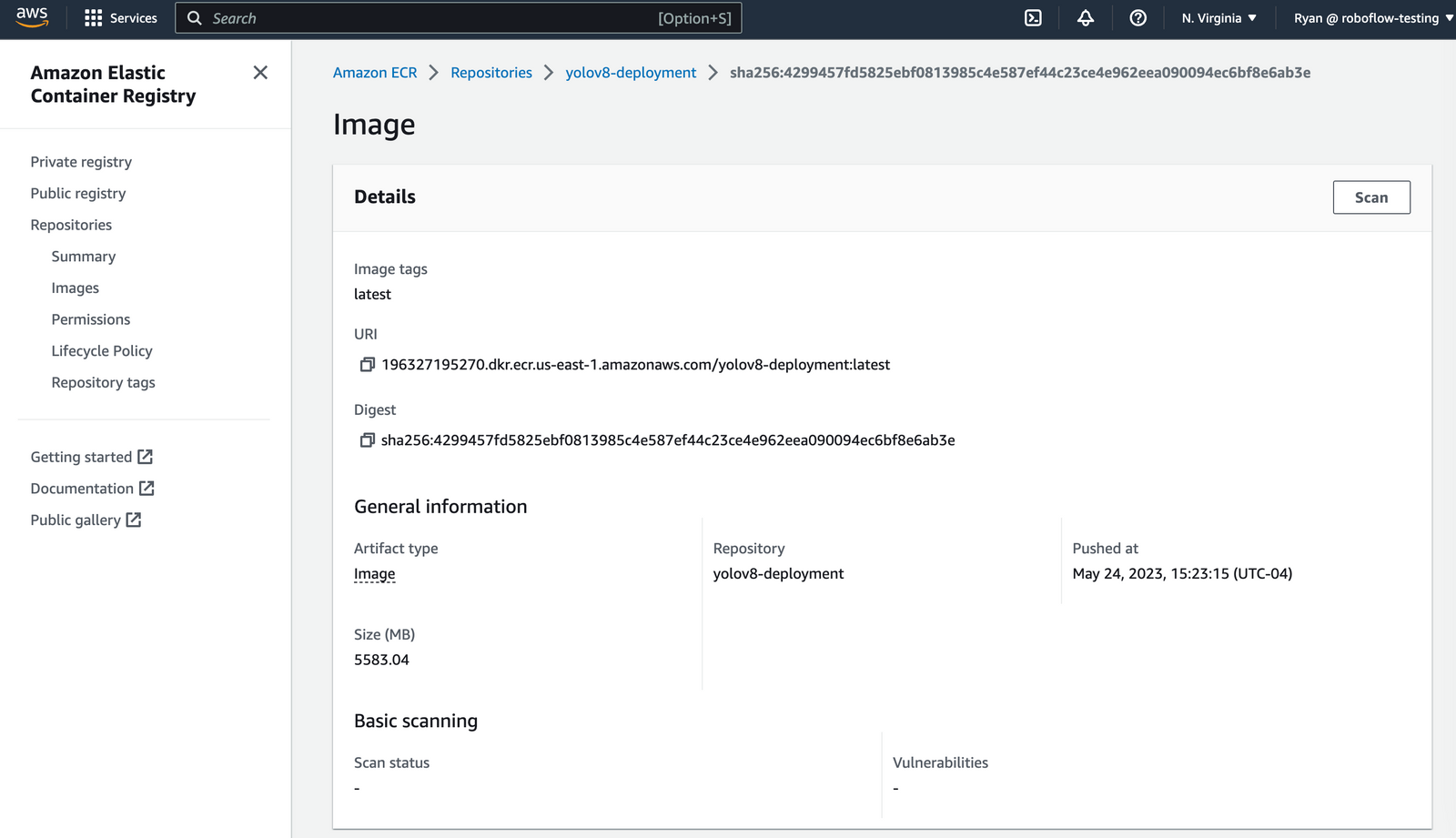Click the Scan button
This screenshot has width=1456, height=838.
tap(1371, 197)
